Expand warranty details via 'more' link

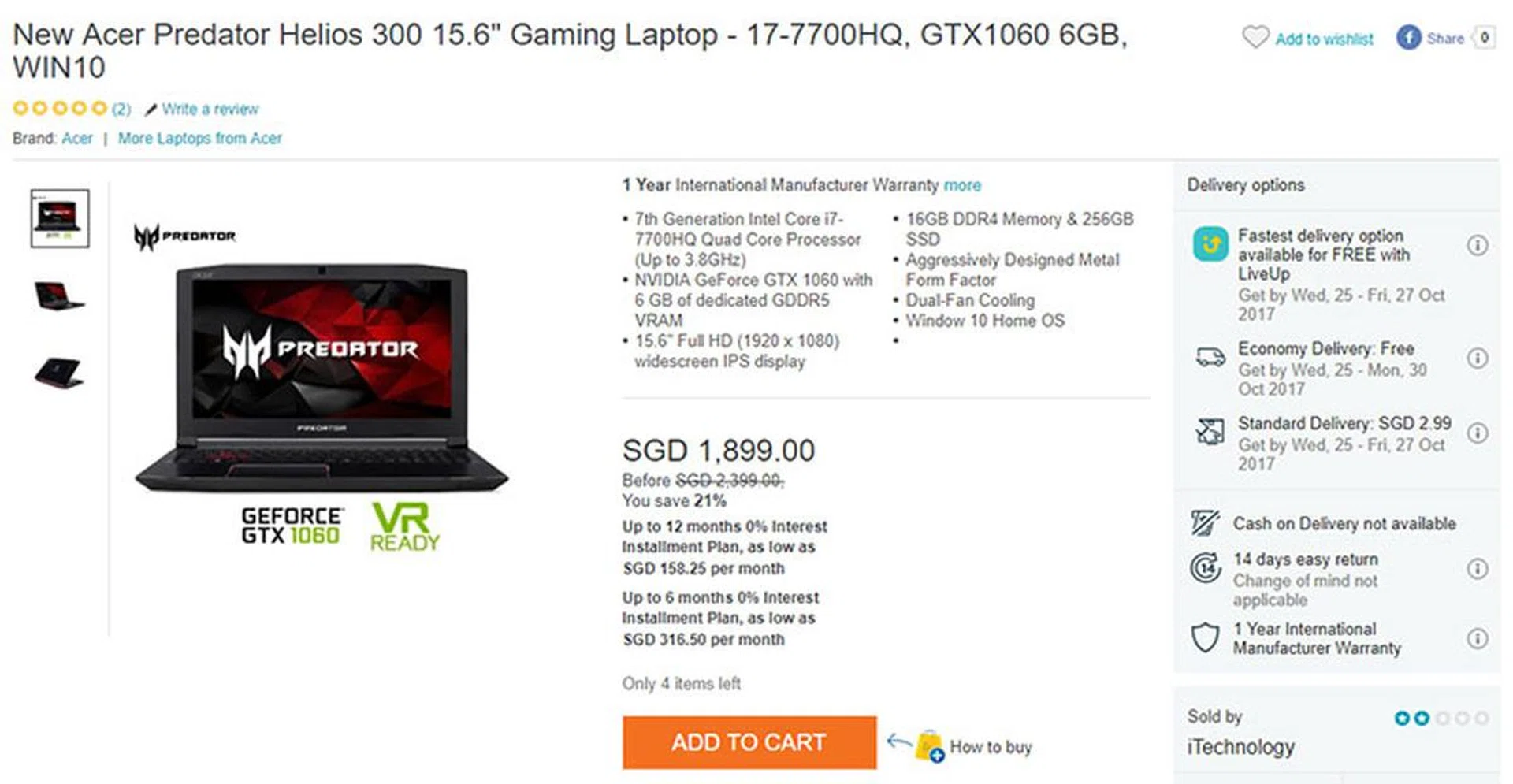[x=962, y=185]
